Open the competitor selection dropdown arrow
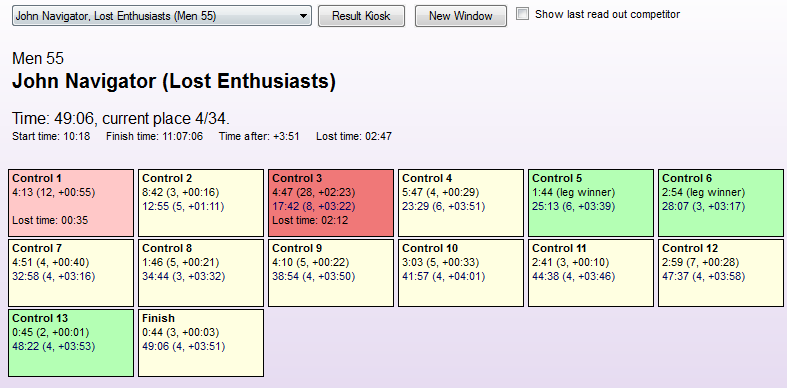This screenshot has width=787, height=388. click(x=303, y=16)
